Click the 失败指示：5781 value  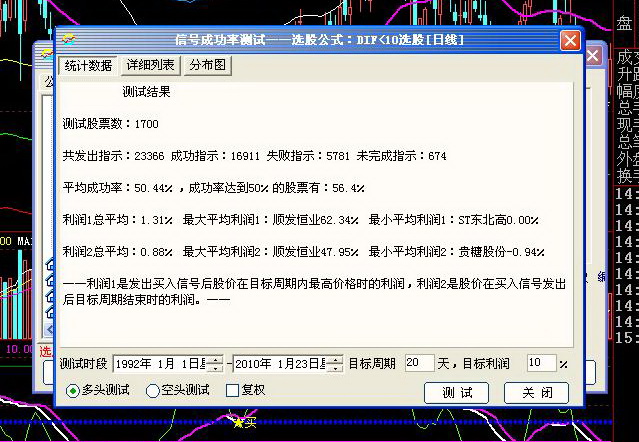(308, 156)
